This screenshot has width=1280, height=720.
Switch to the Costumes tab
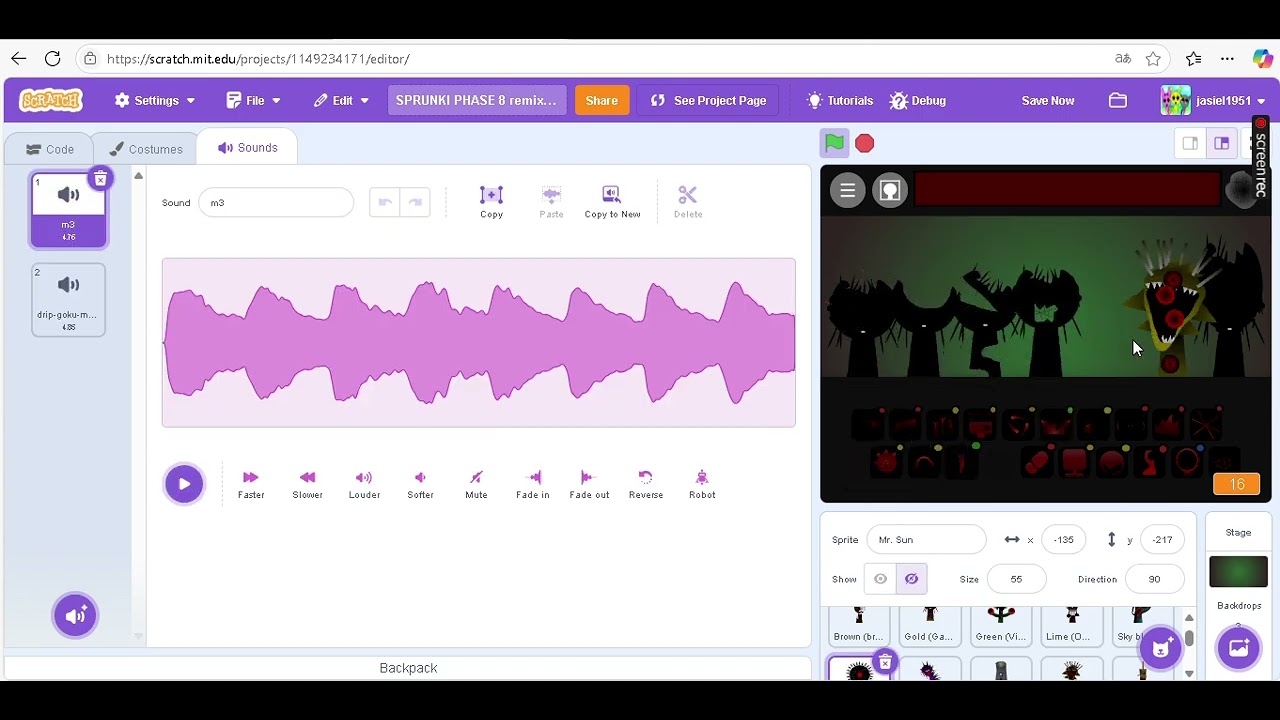pos(146,149)
